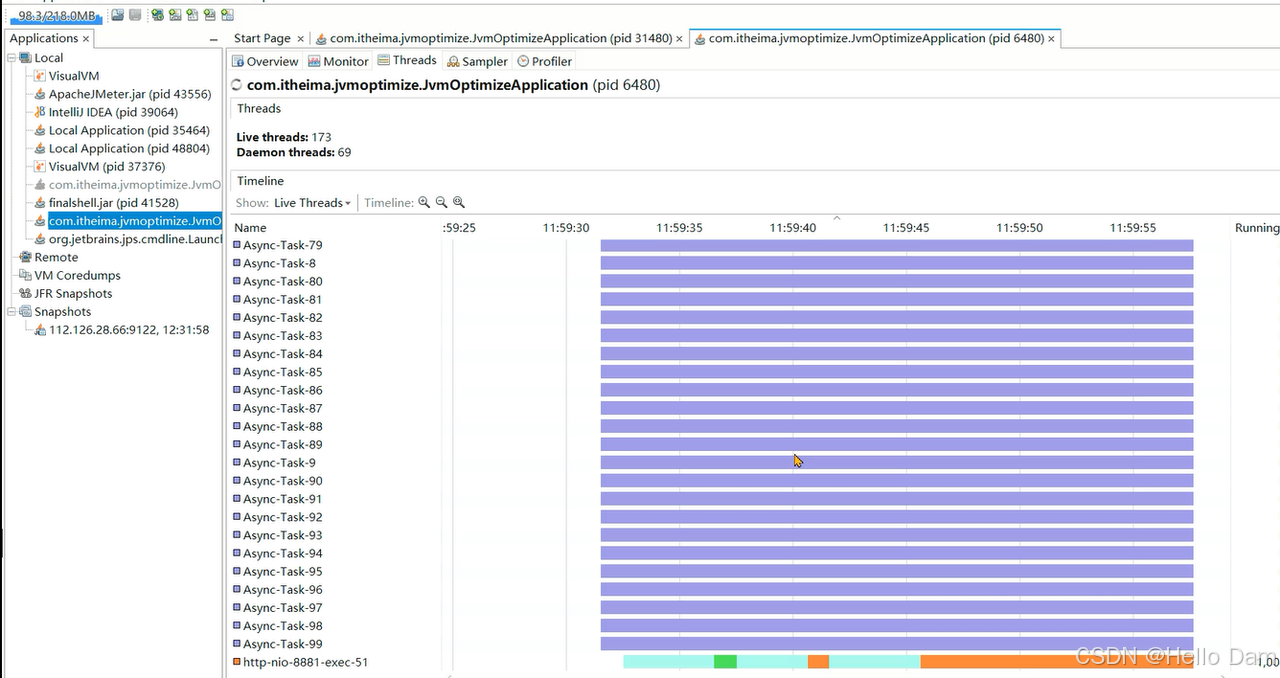Collapse the Local tree node
The image size is (1280, 678).
[x=12, y=58]
